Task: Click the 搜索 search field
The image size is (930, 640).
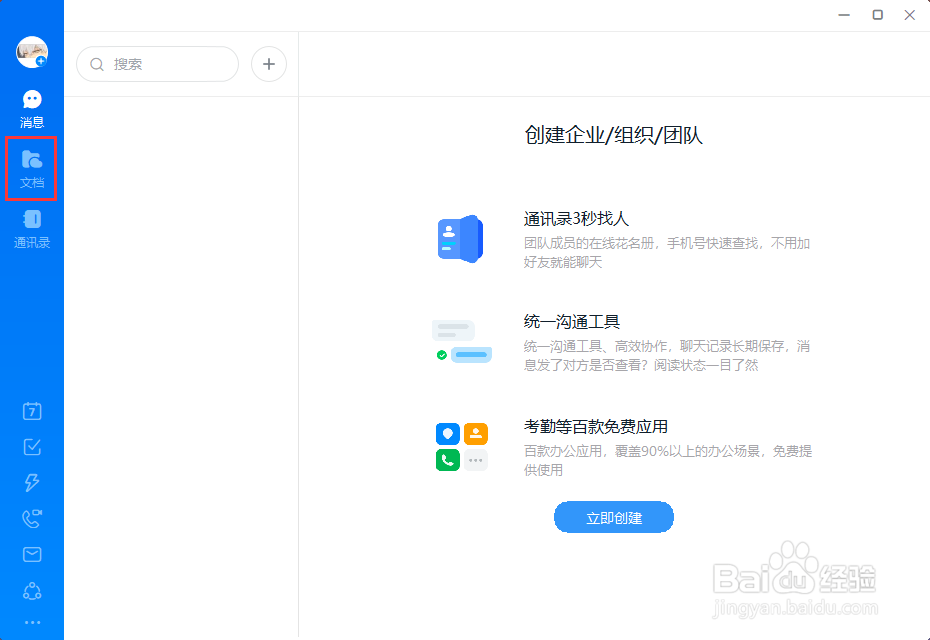Action: coord(157,64)
